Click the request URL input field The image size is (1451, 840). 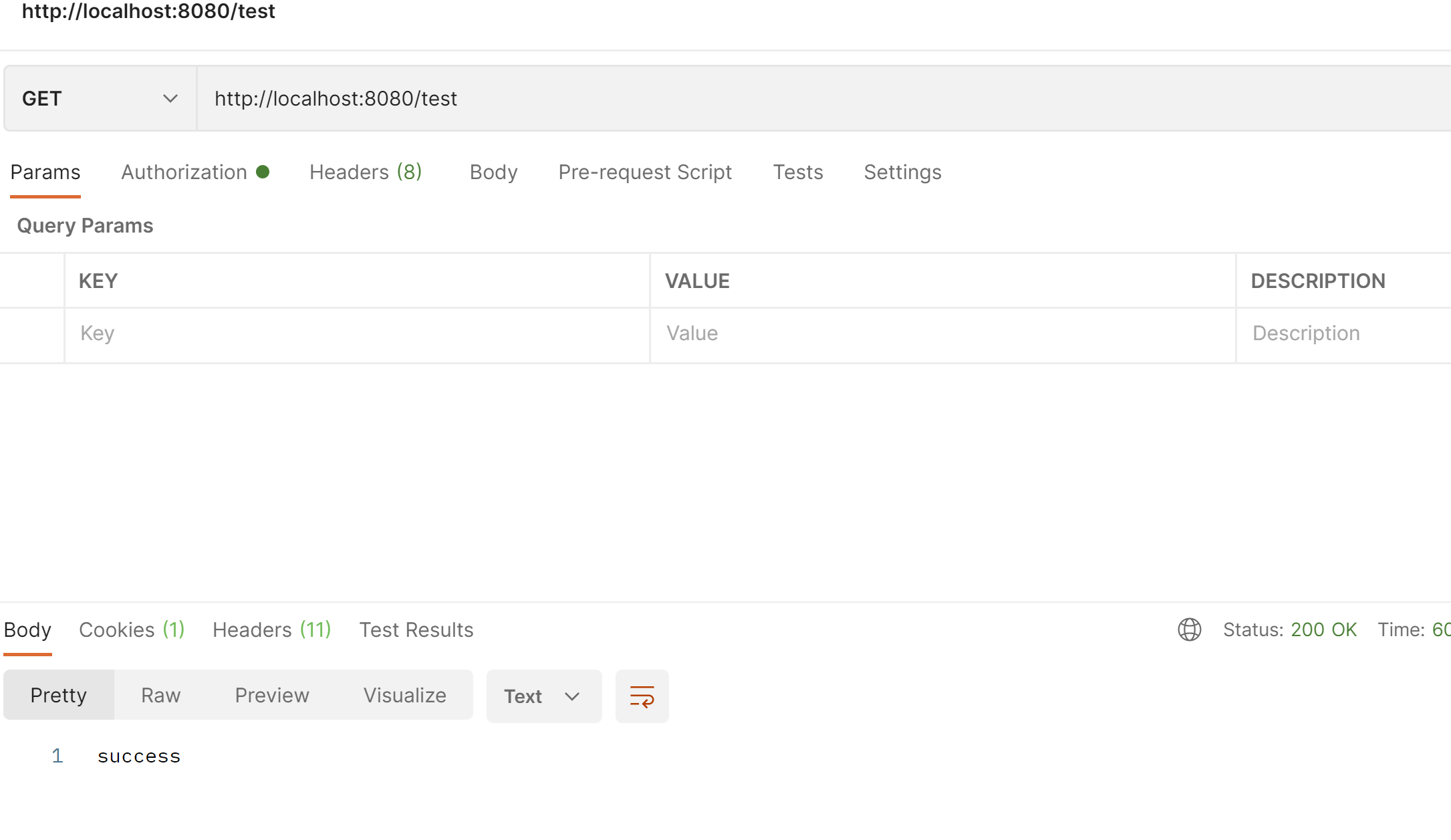(802, 98)
